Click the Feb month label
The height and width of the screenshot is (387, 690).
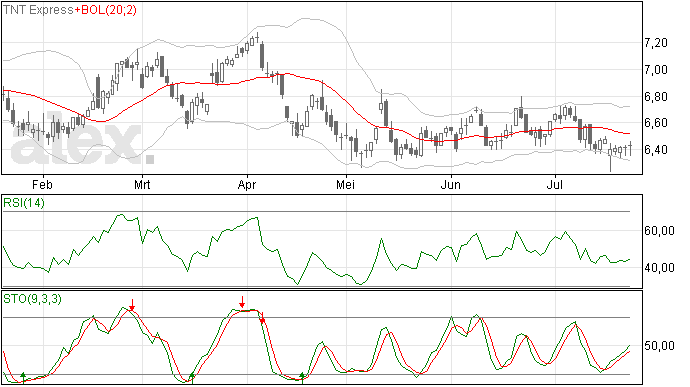42,185
